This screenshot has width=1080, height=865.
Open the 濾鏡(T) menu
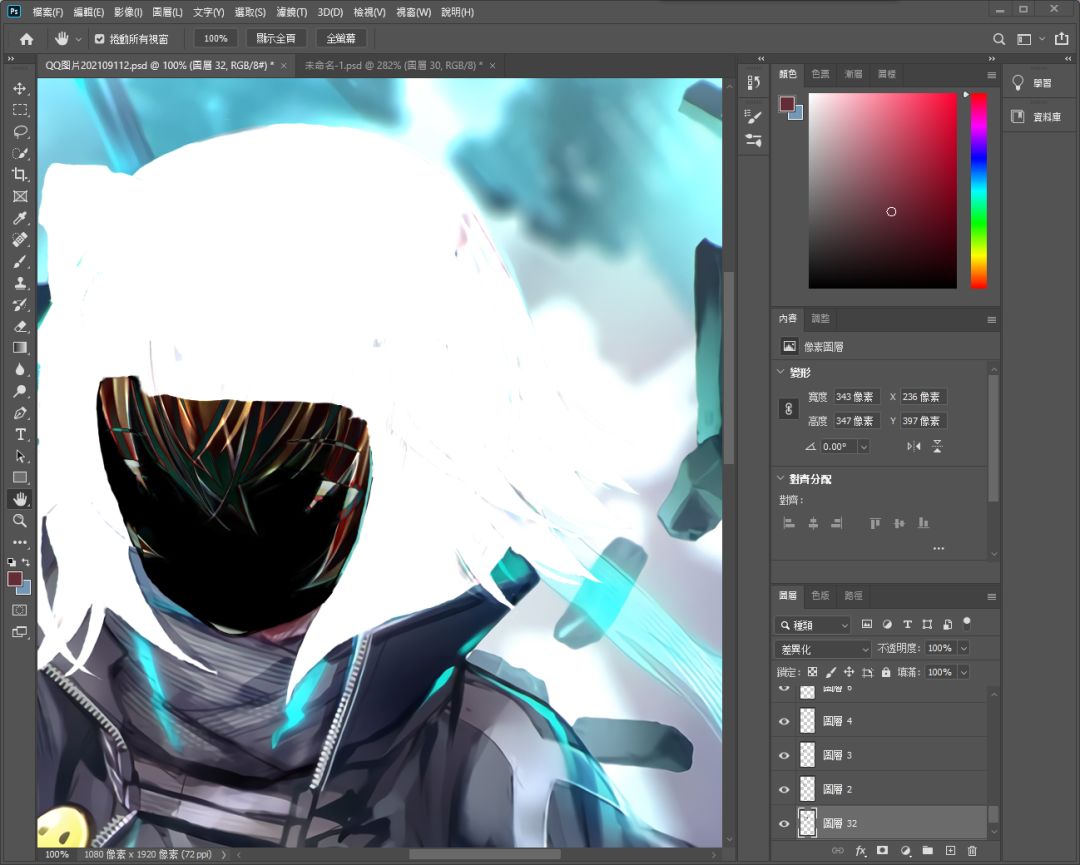pyautogui.click(x=291, y=12)
